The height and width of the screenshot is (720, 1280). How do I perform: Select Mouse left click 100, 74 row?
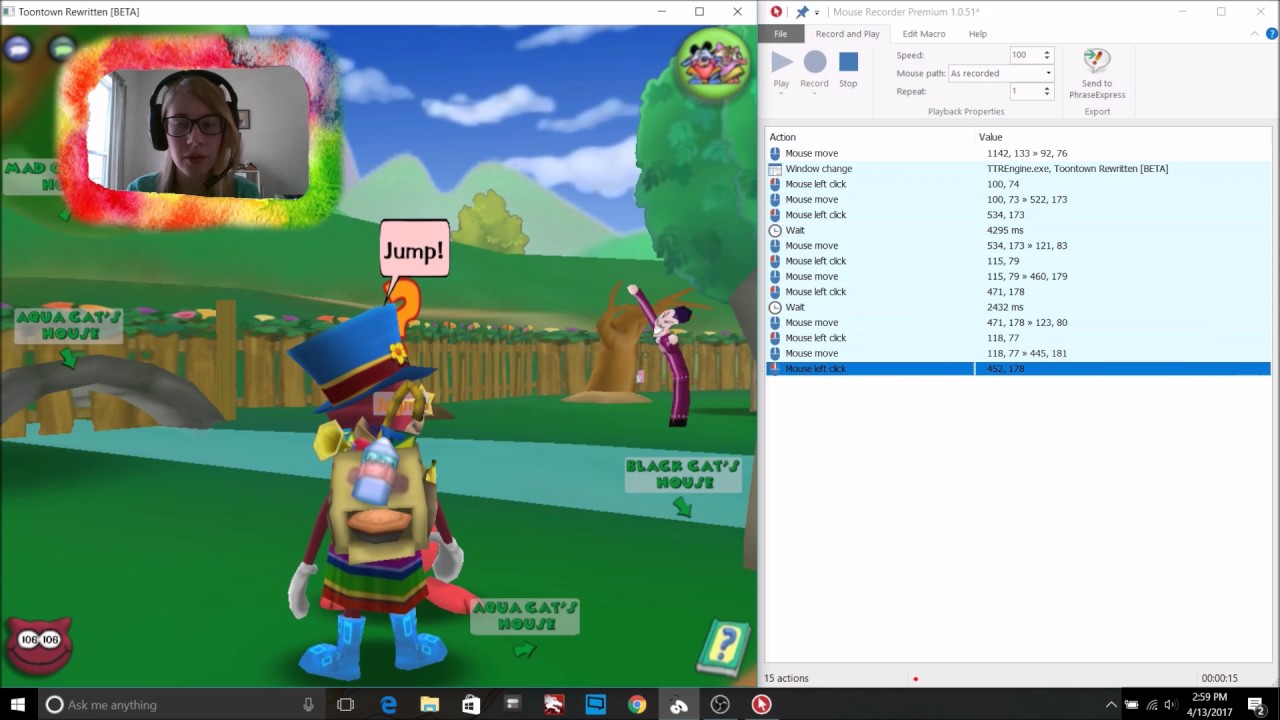tap(1018, 184)
